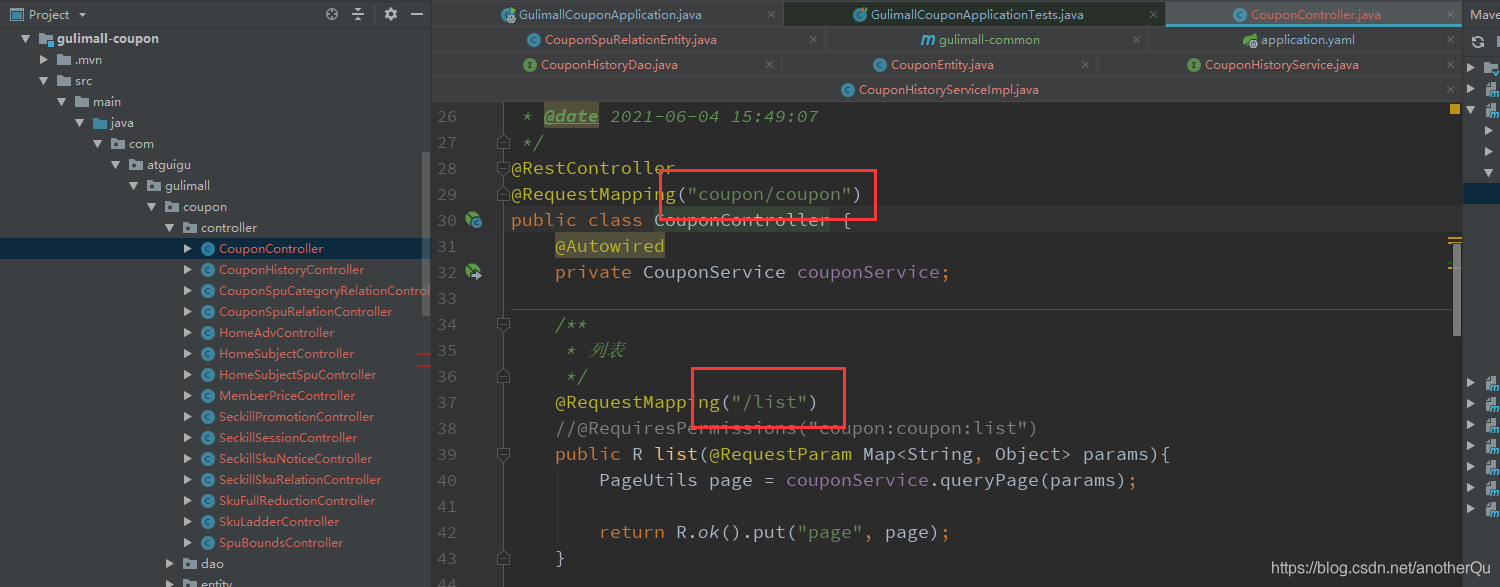Open Project panel settings gear
Screen dimensions: 1500x587
pyautogui.click(x=391, y=14)
